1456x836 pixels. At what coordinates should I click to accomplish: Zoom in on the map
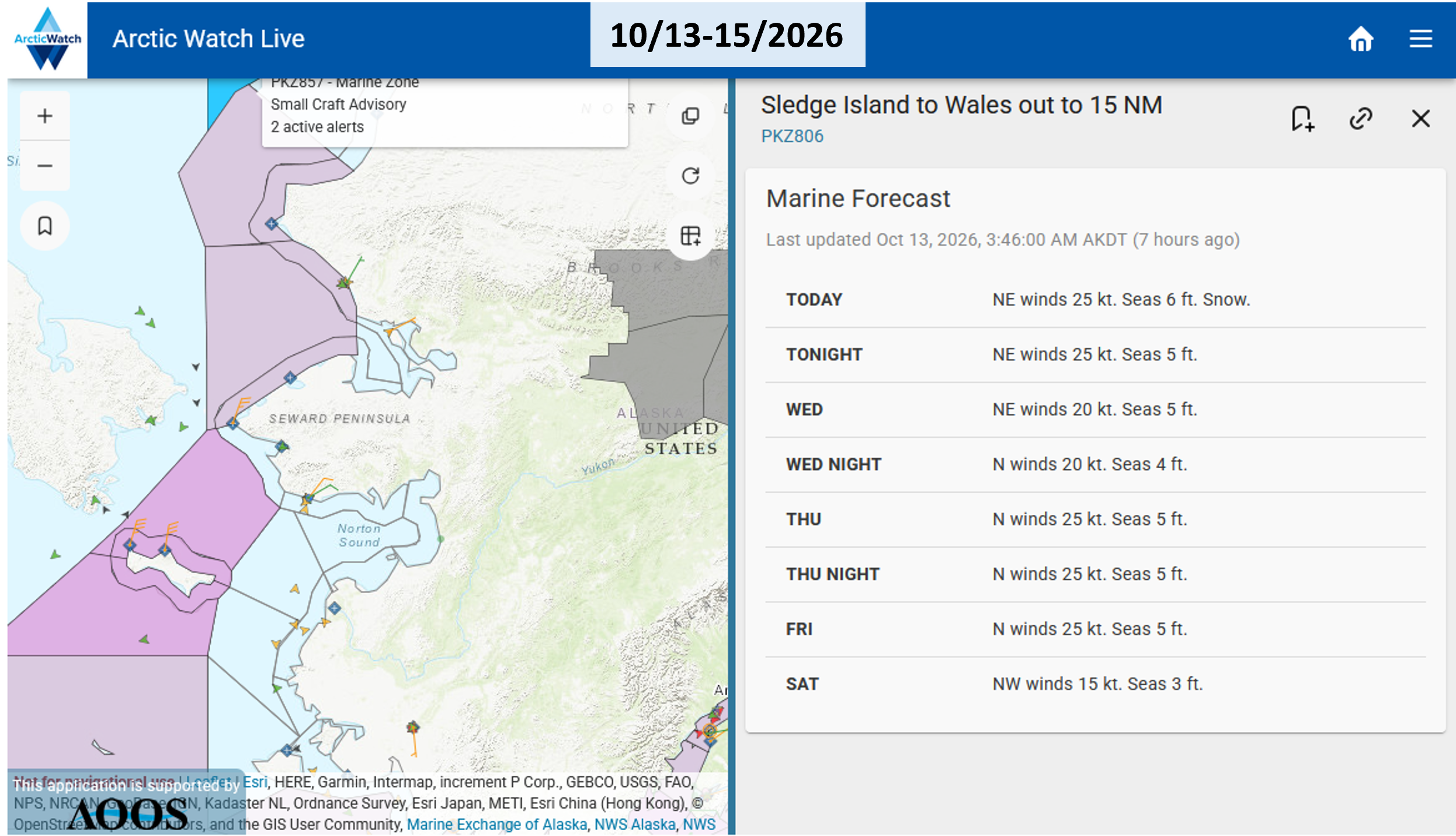(45, 116)
